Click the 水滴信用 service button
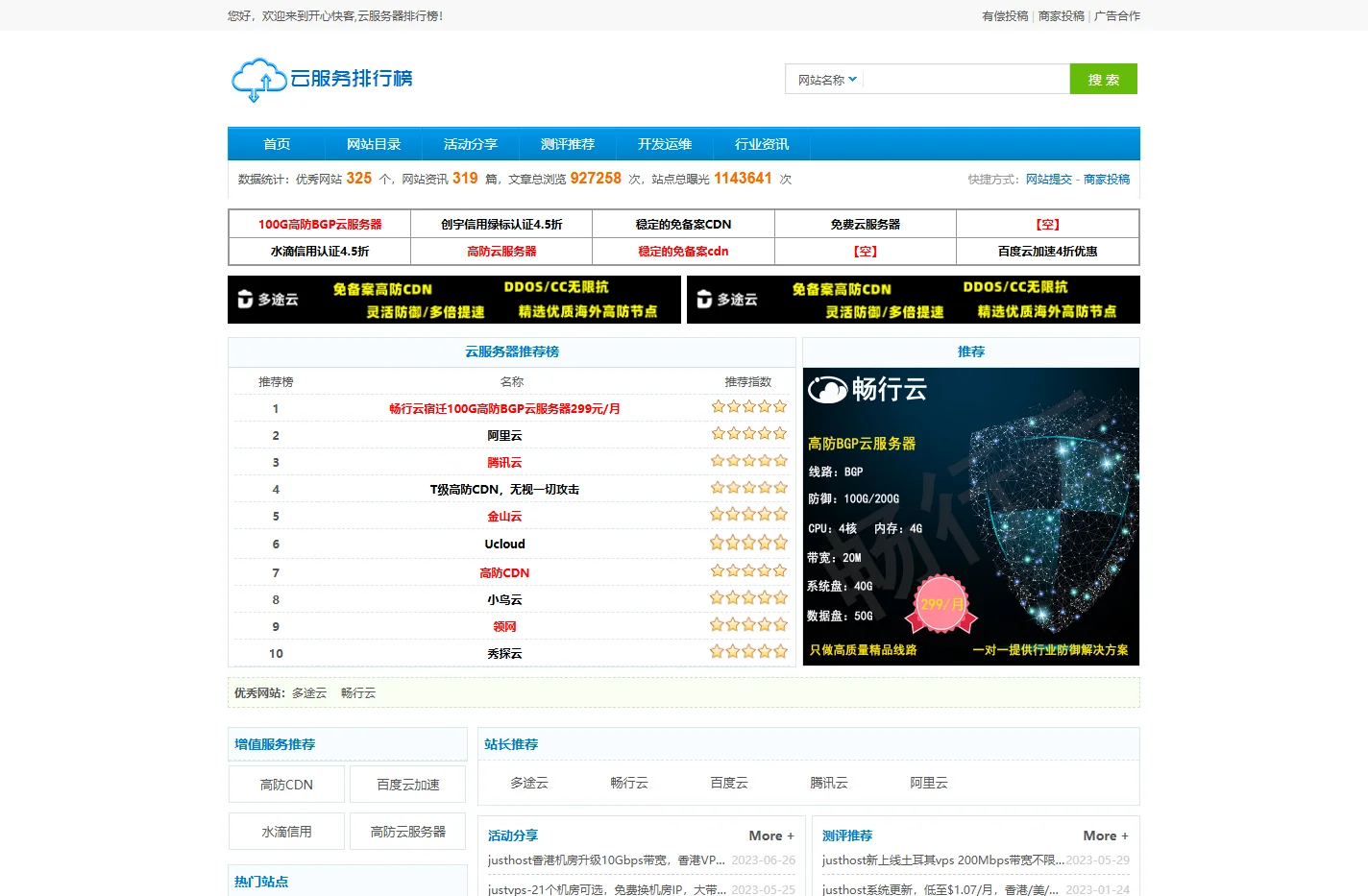Image resolution: width=1368 pixels, height=896 pixels. (x=286, y=831)
